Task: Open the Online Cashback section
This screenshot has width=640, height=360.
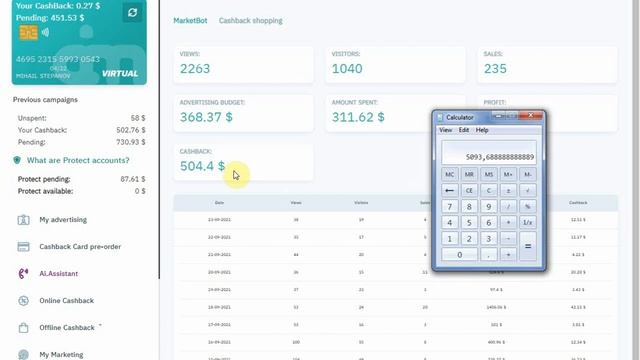Action: point(67,300)
